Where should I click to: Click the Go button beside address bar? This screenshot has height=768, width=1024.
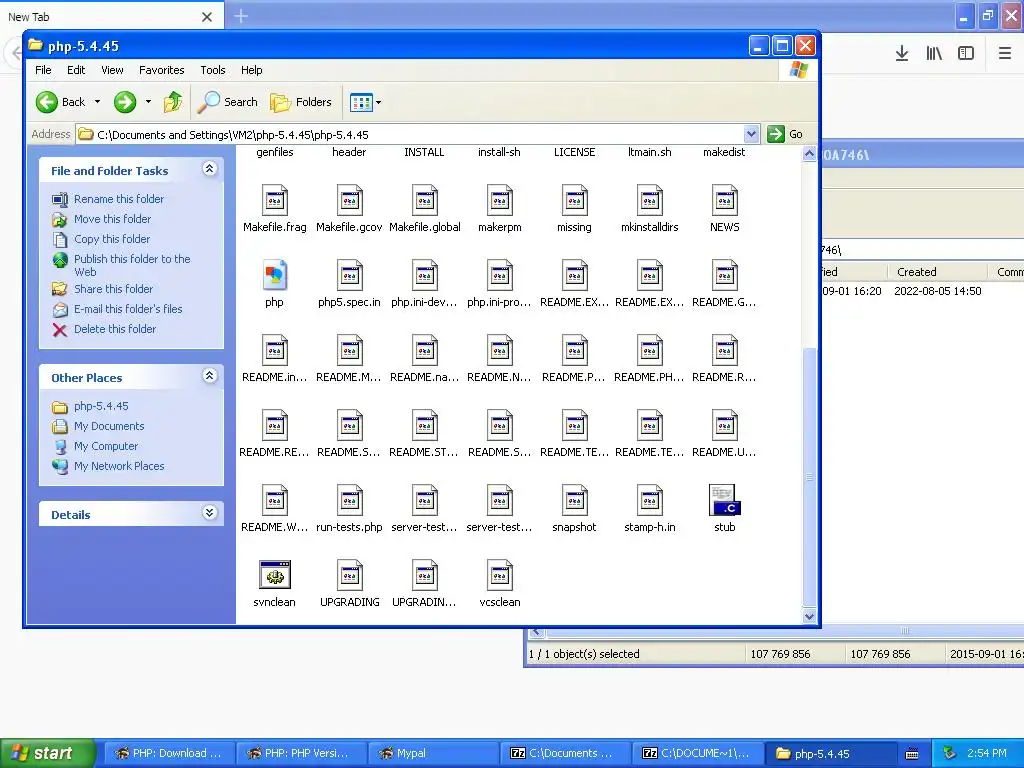point(786,134)
